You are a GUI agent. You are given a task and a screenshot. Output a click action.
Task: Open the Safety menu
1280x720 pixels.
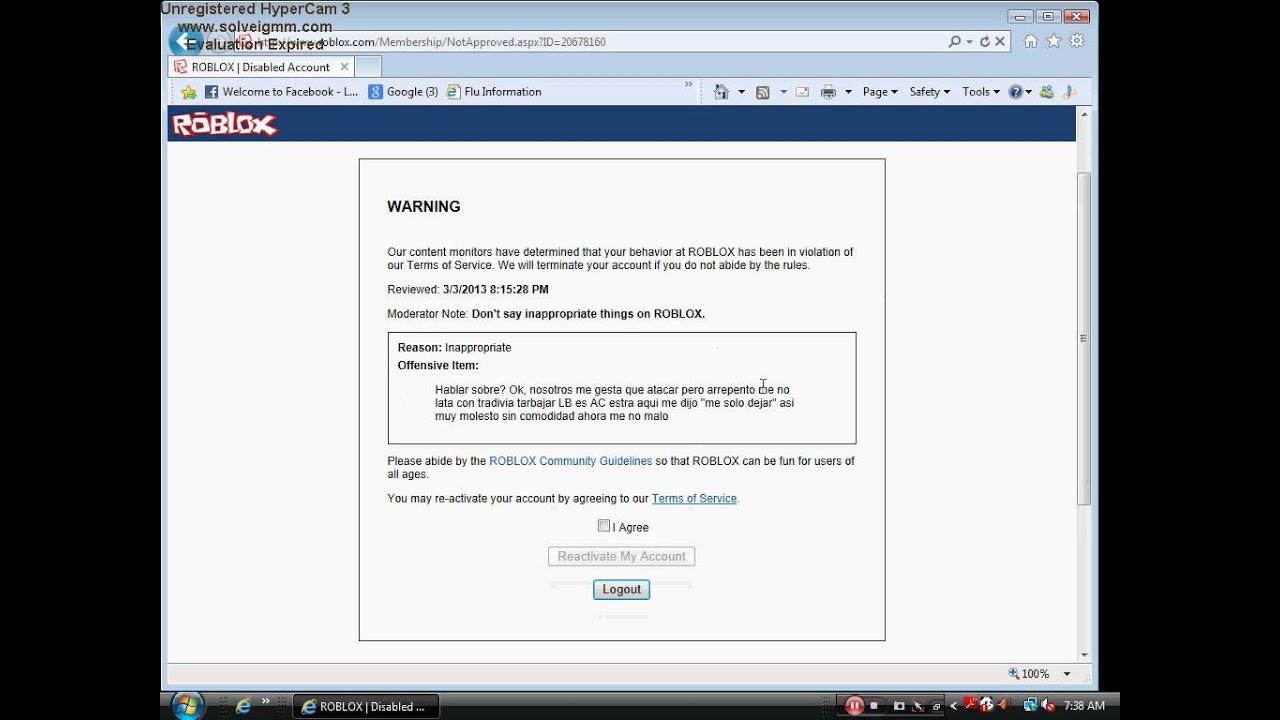(929, 92)
